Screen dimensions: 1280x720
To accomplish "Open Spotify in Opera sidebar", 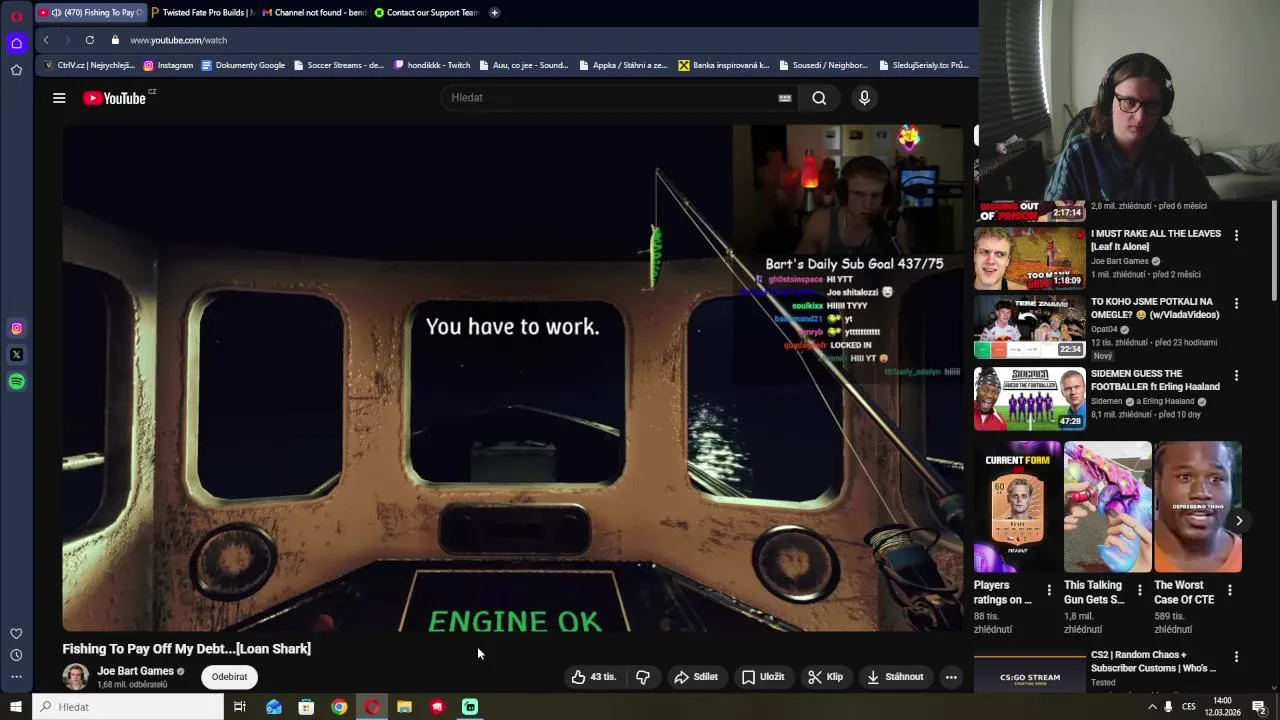I will click(x=16, y=381).
